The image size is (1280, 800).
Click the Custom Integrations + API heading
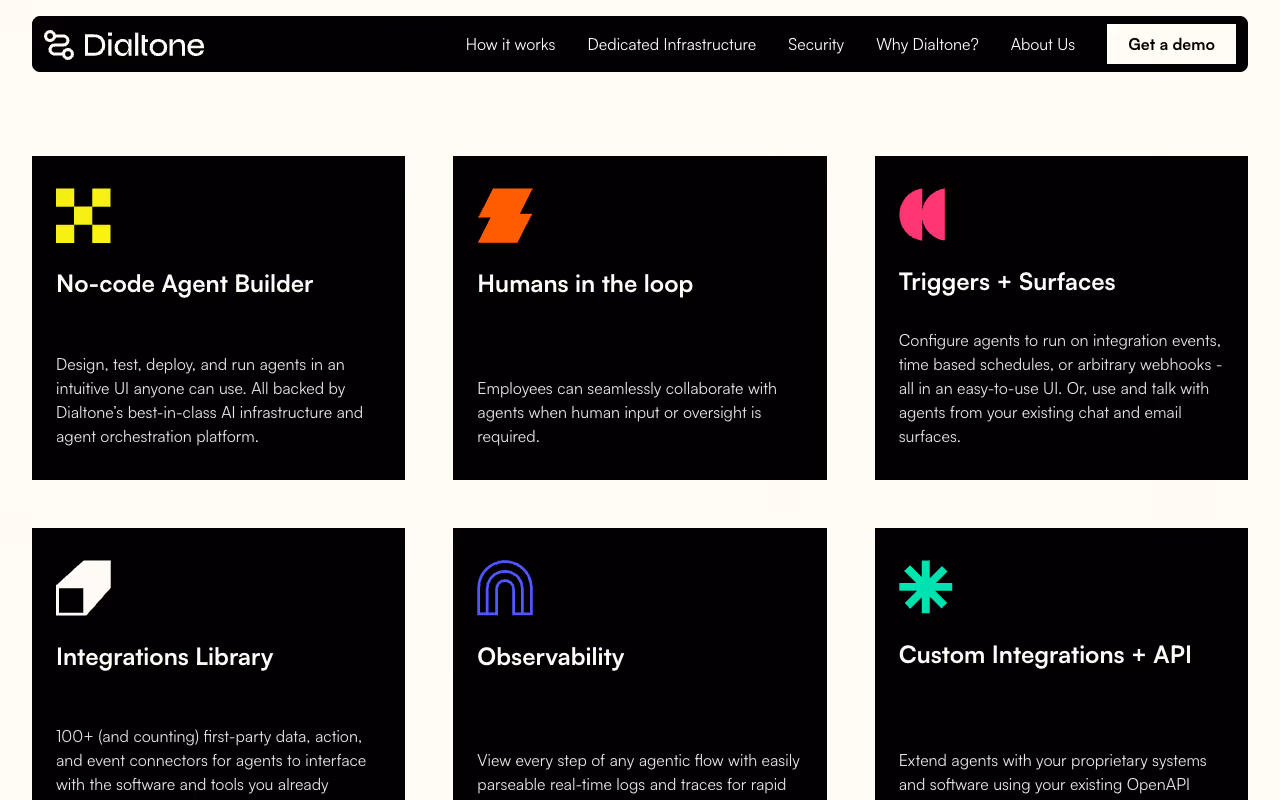[x=1045, y=655]
